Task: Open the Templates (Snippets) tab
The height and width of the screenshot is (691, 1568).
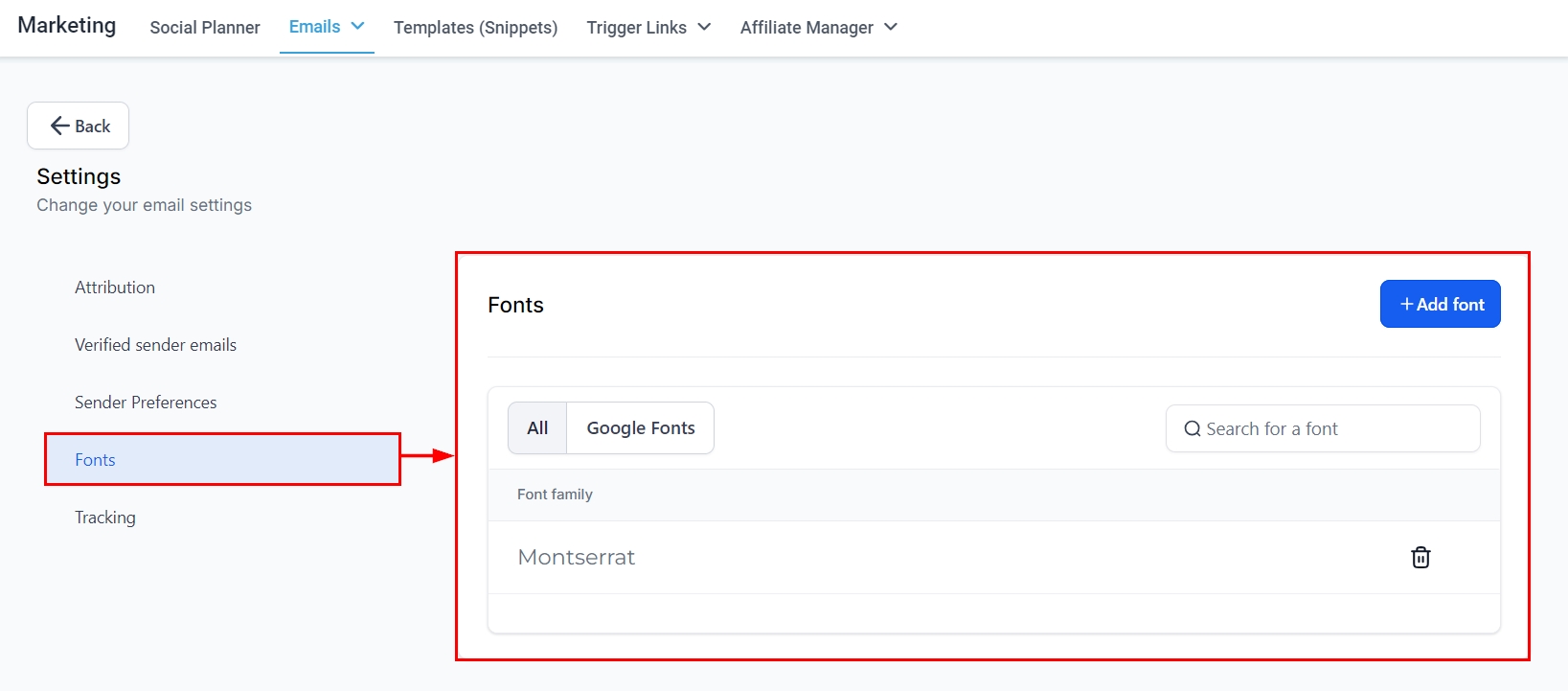Action: coord(475,28)
